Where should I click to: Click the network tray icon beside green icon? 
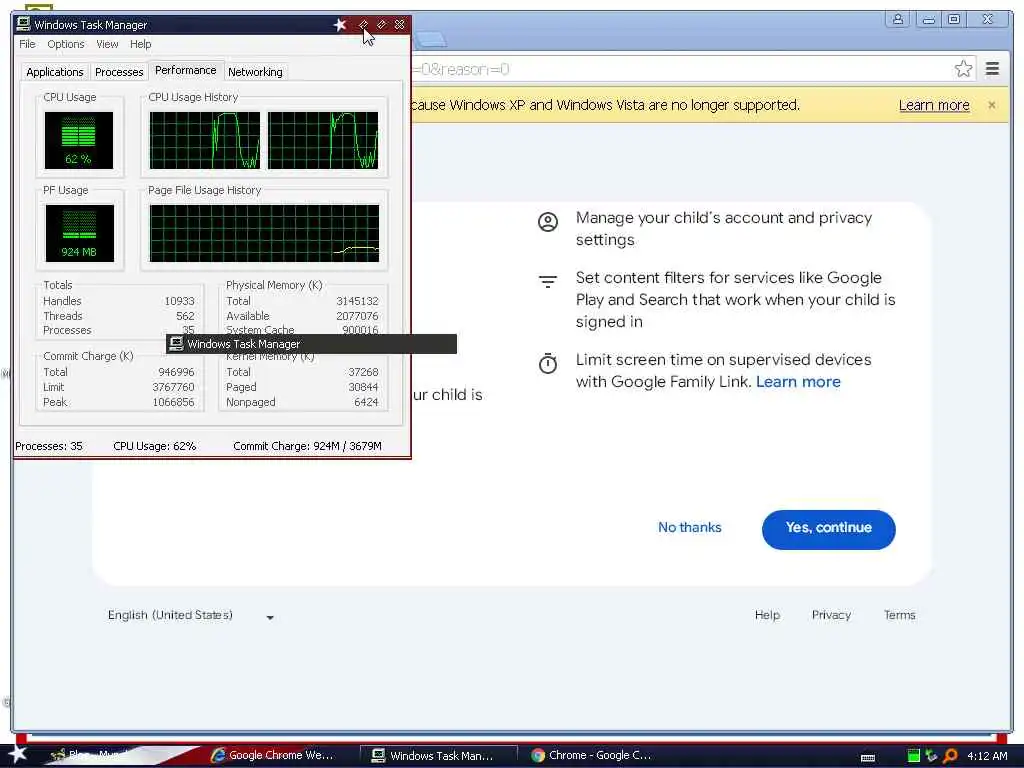tap(931, 756)
